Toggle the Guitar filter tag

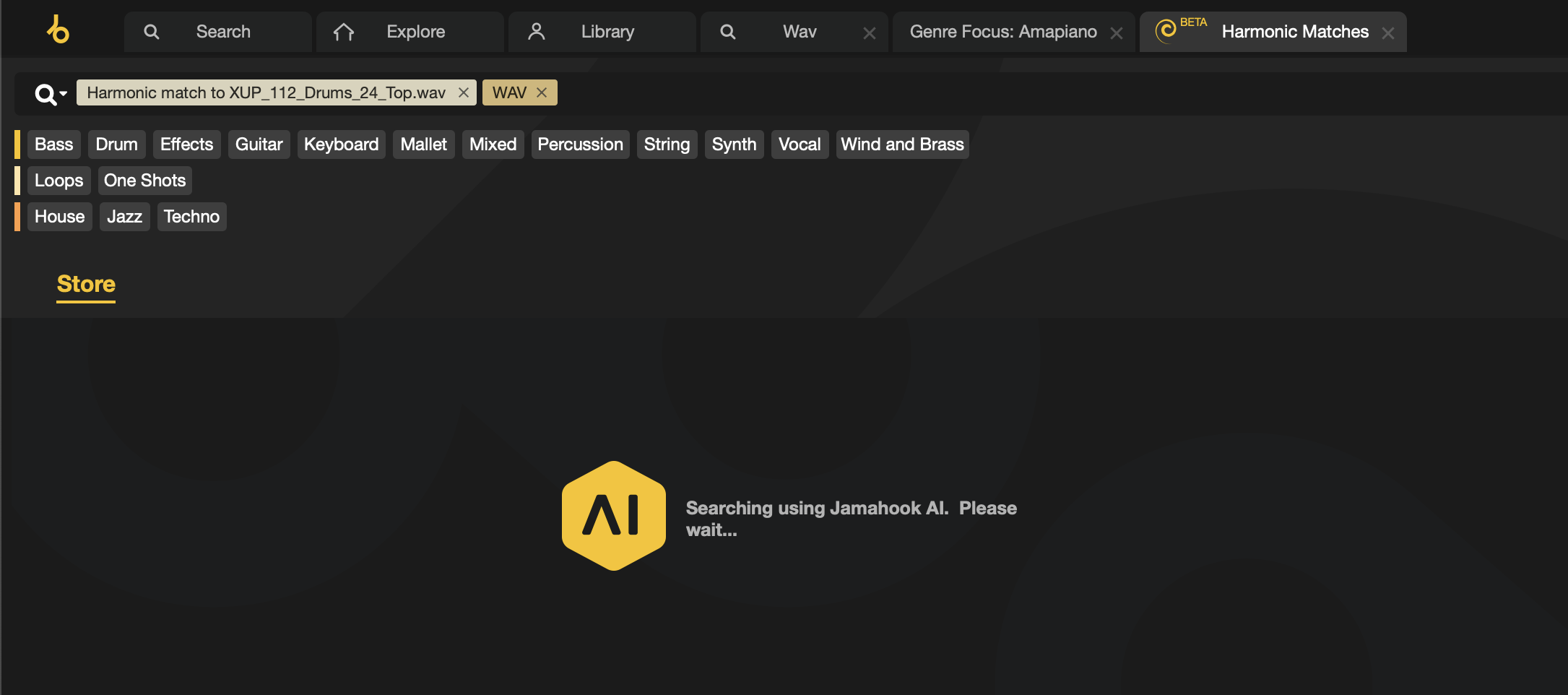point(259,144)
